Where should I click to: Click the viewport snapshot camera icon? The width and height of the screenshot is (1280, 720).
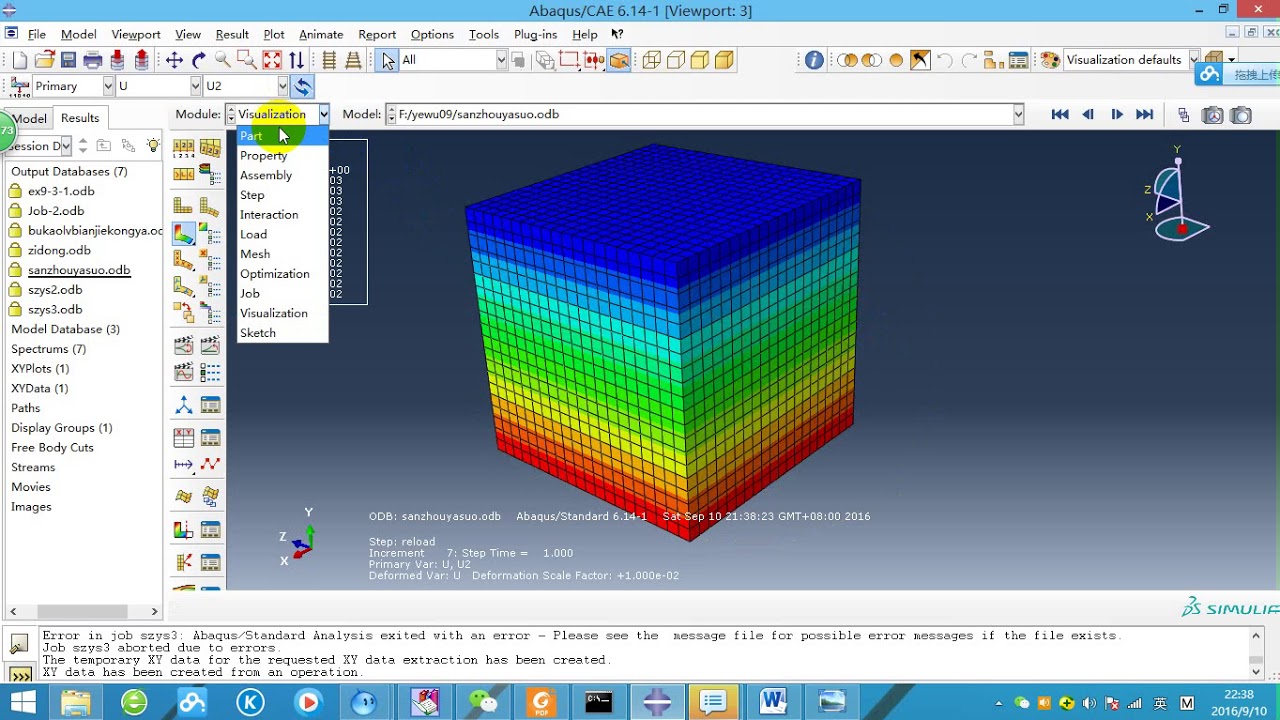click(1241, 115)
